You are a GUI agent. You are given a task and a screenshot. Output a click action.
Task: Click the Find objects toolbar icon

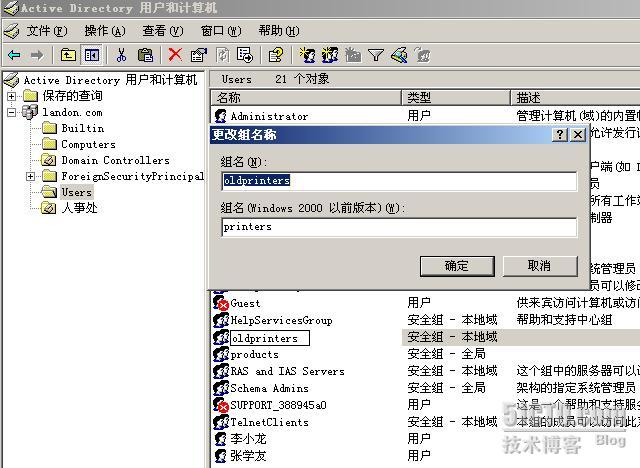tap(399, 55)
